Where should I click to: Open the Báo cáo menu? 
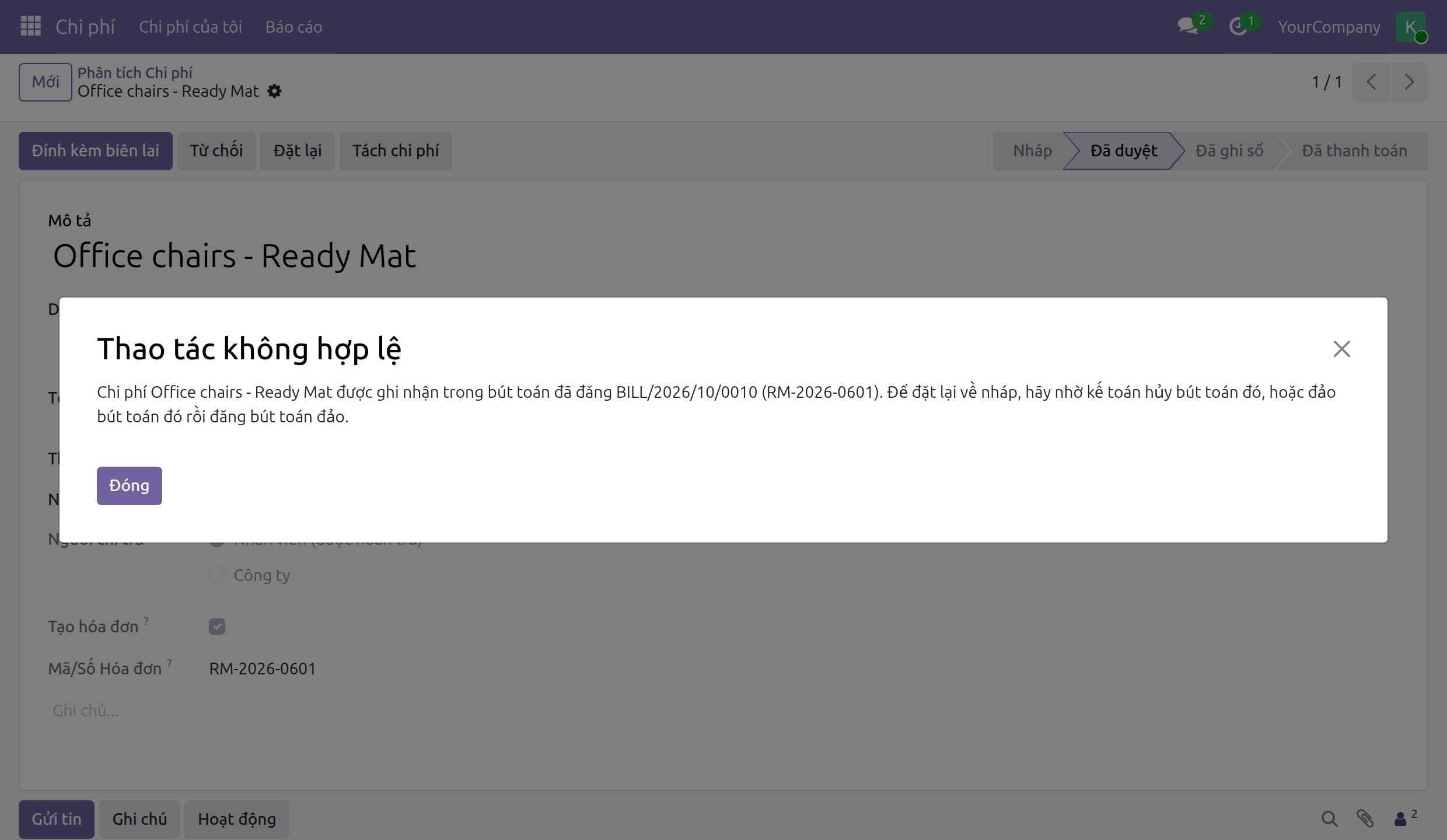(293, 27)
